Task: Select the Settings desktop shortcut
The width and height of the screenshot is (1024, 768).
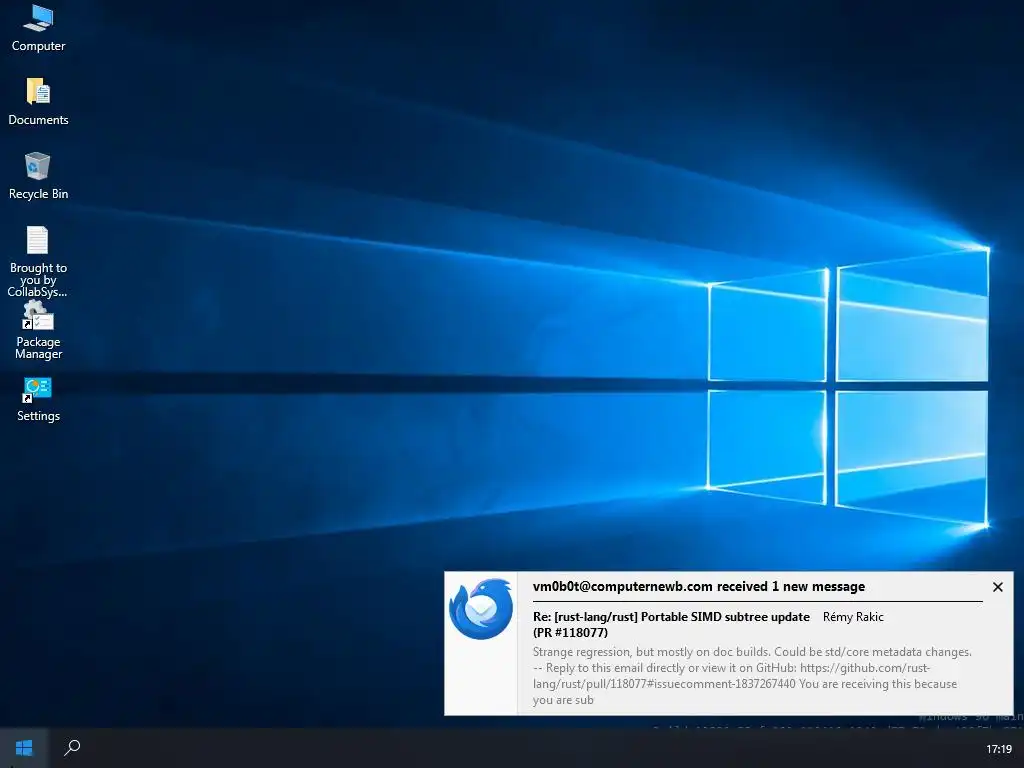Action: point(38,400)
